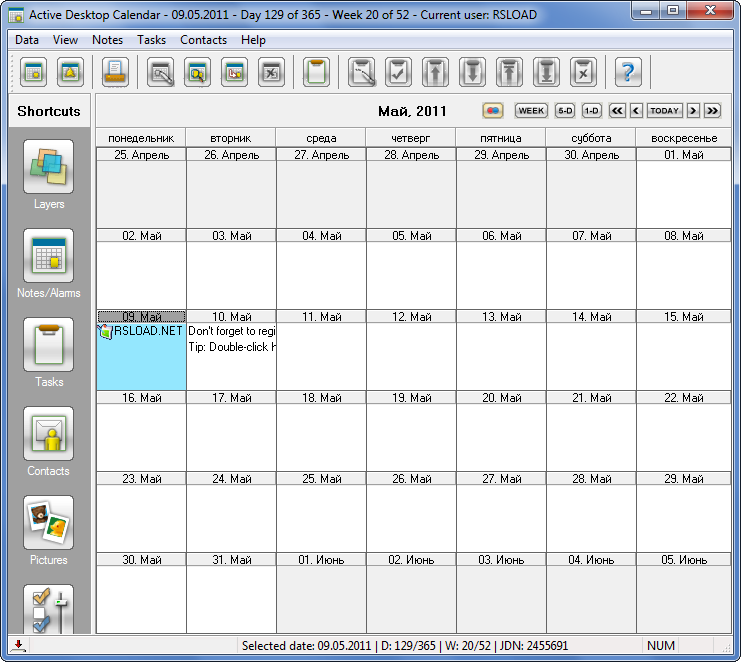Click the move task to top icon
Image resolution: width=741 pixels, height=662 pixels.
(x=509, y=72)
